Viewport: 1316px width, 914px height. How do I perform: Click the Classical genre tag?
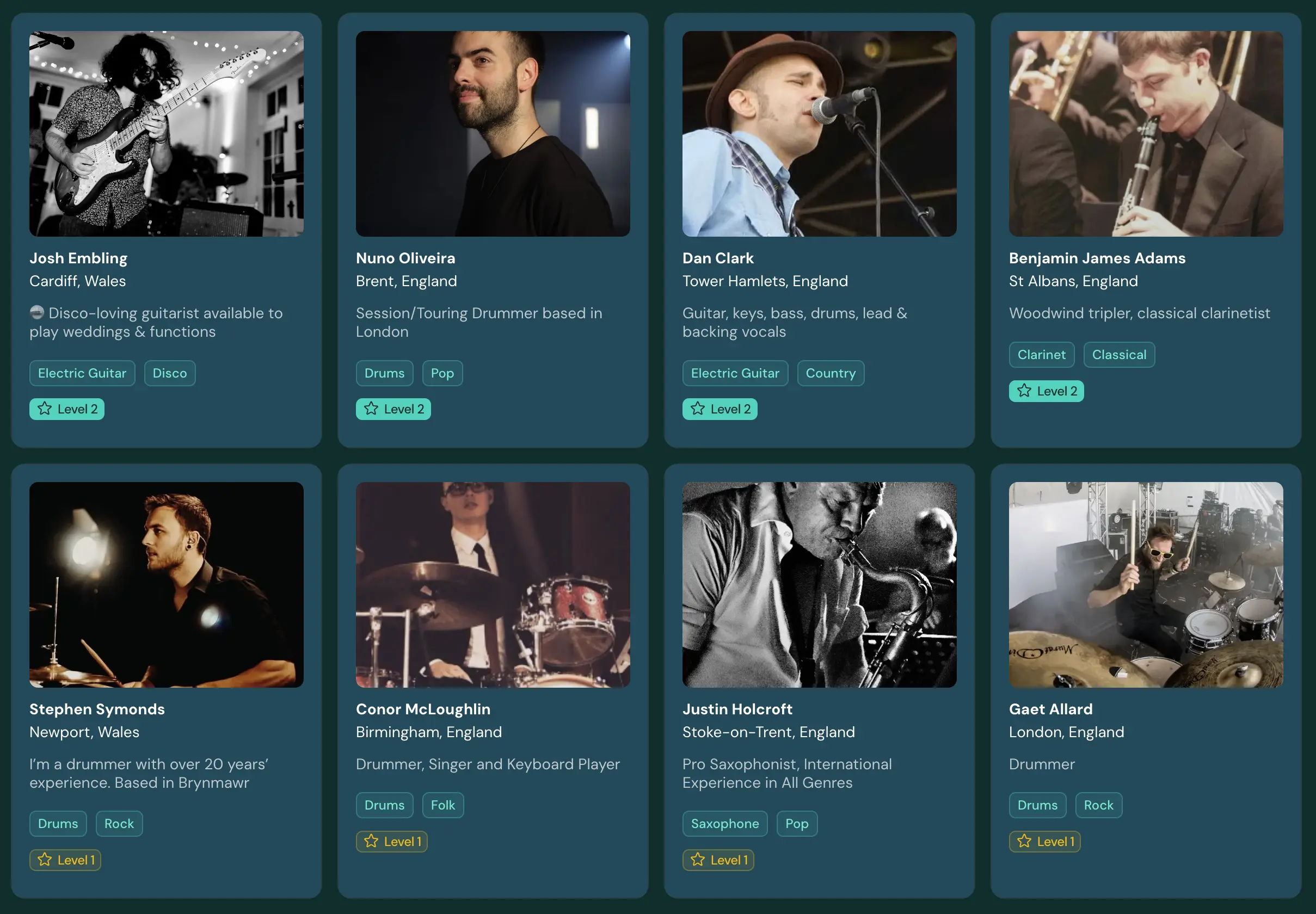tap(1119, 355)
